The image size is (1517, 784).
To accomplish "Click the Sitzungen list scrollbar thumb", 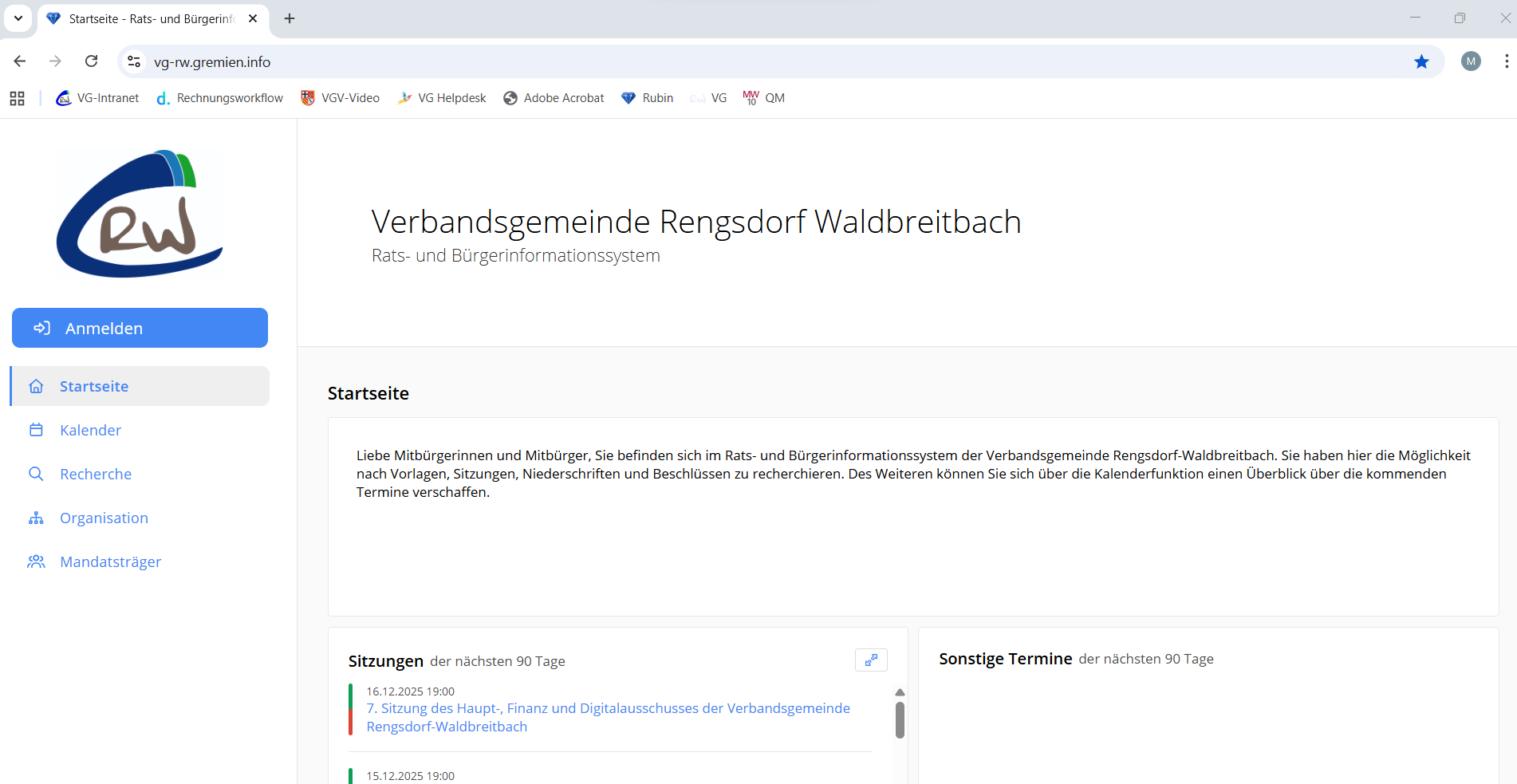I will tap(900, 719).
